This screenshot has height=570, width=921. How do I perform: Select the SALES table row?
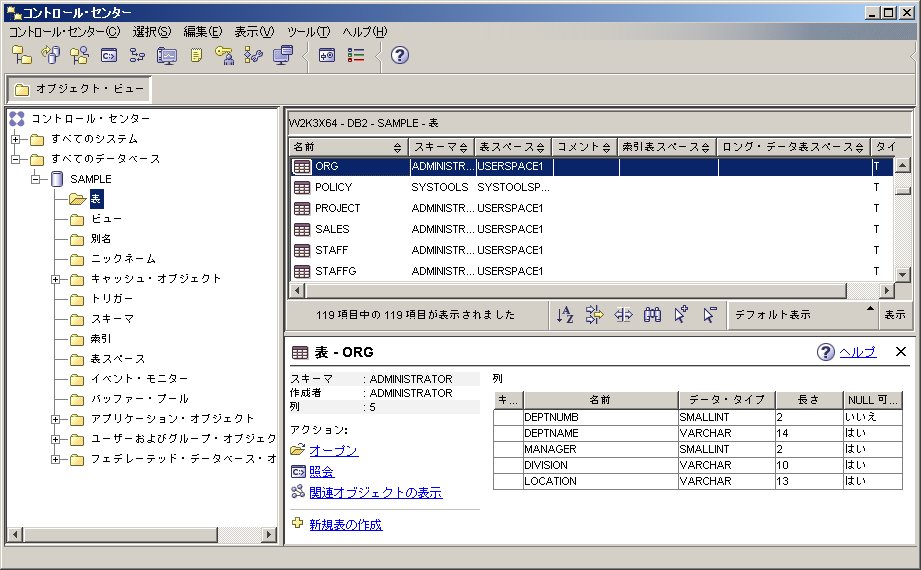point(591,229)
